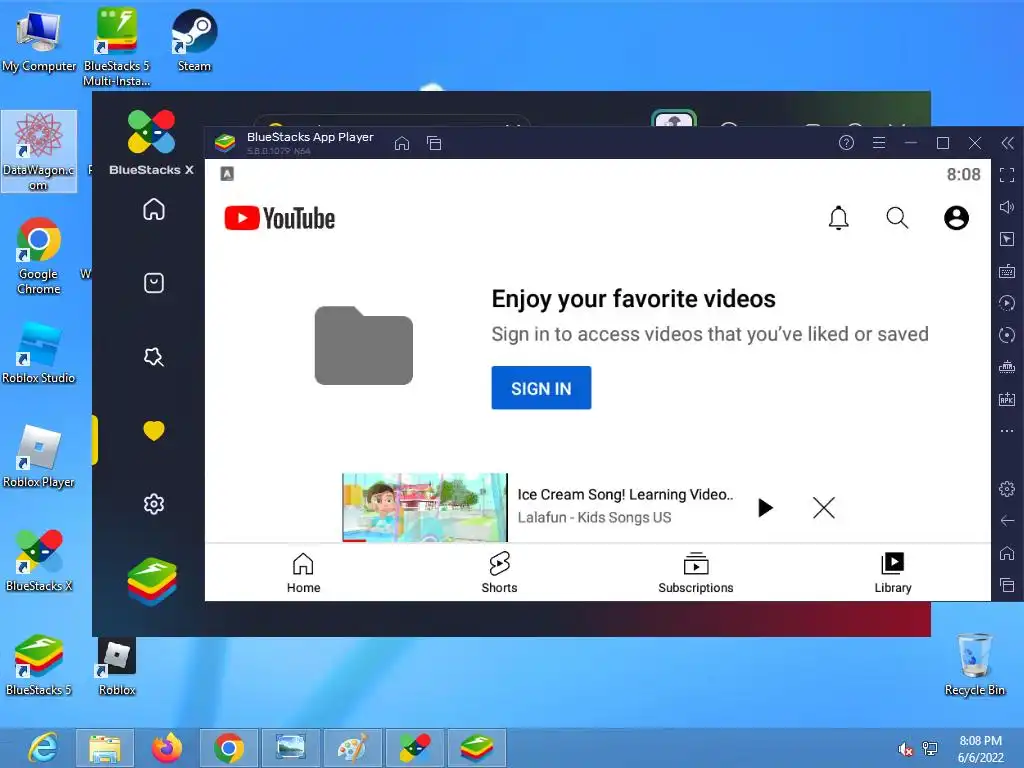Click "Lalafun - Kids Songs US" channel text

(594, 517)
